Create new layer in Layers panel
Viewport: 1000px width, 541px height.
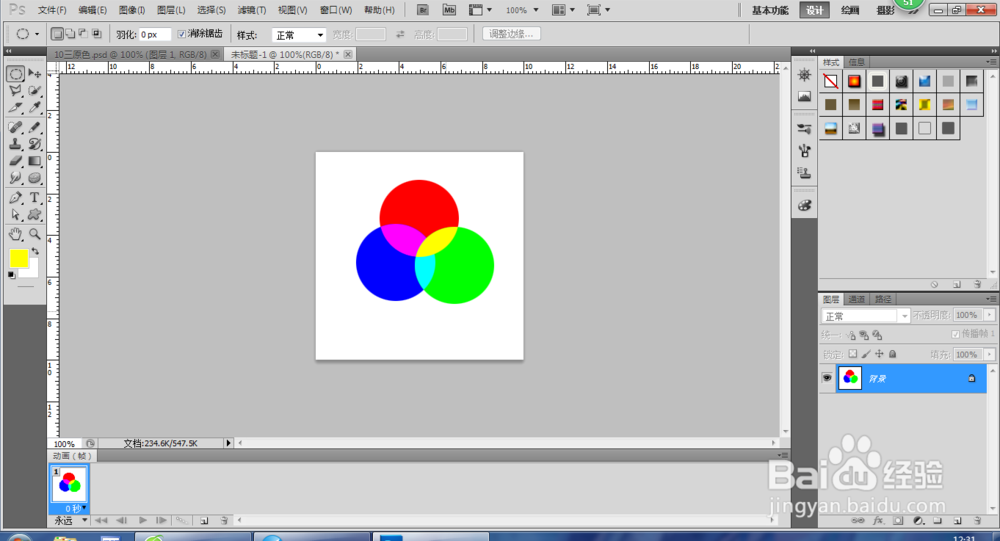[x=957, y=521]
